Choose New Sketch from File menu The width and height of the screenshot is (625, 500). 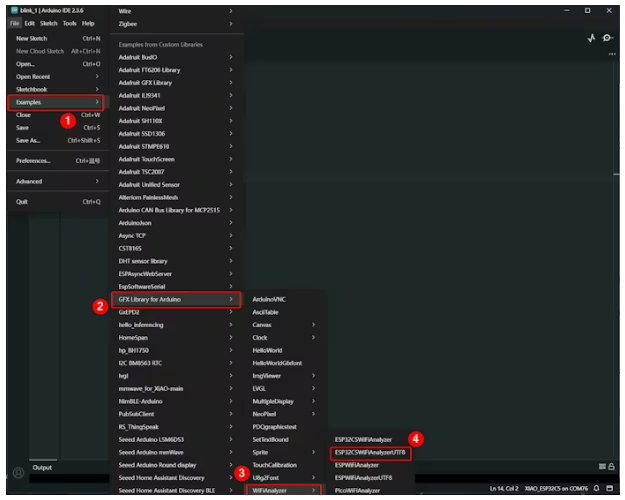(x=56, y=38)
